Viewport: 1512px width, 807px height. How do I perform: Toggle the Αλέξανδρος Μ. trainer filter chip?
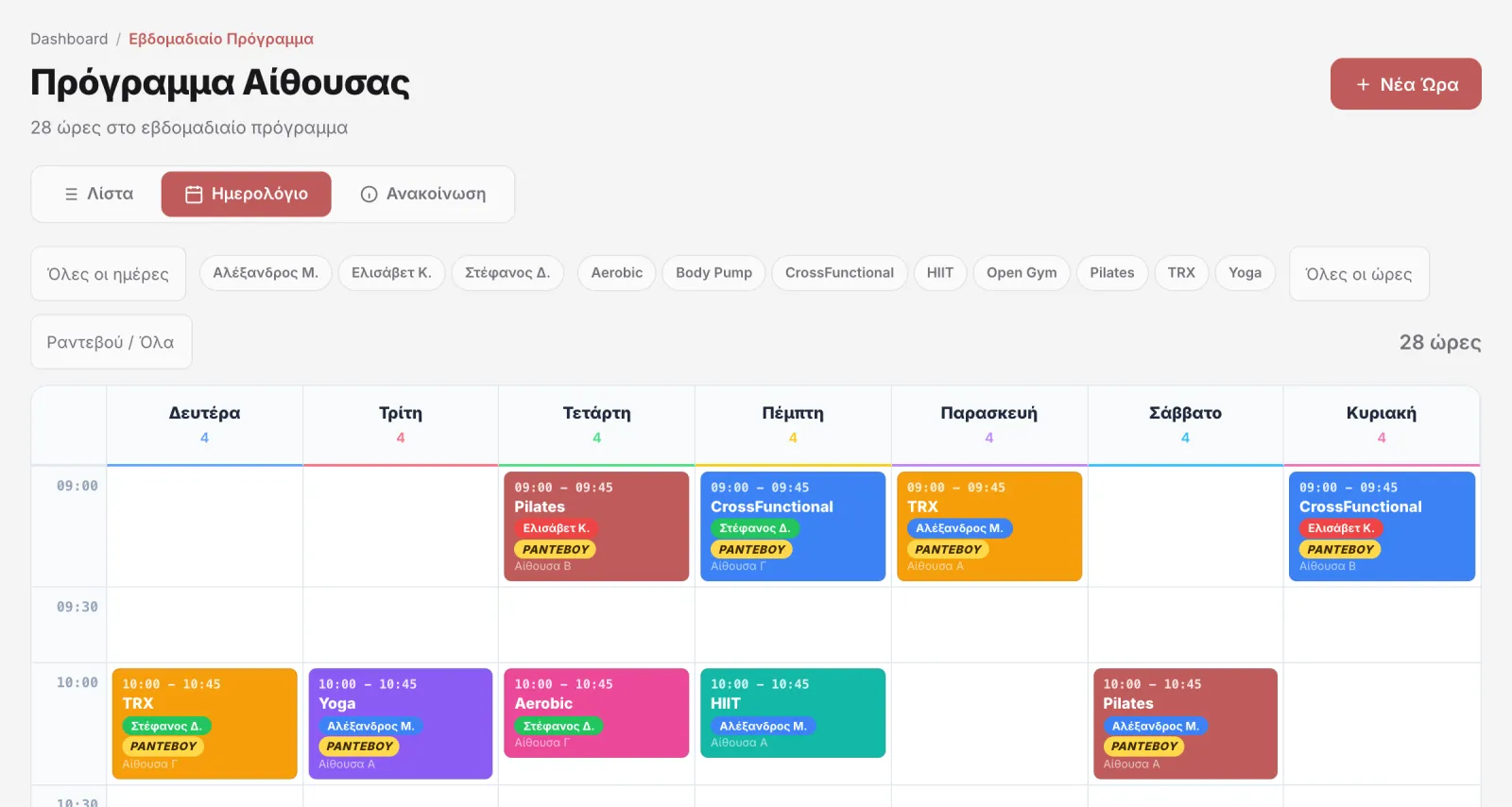[x=266, y=273]
